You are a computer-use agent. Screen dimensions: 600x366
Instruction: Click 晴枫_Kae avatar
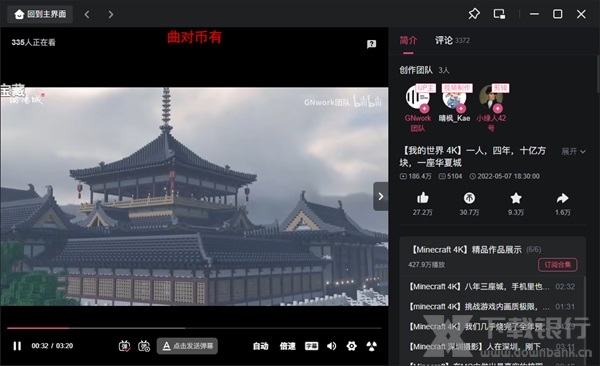pyautogui.click(x=454, y=97)
